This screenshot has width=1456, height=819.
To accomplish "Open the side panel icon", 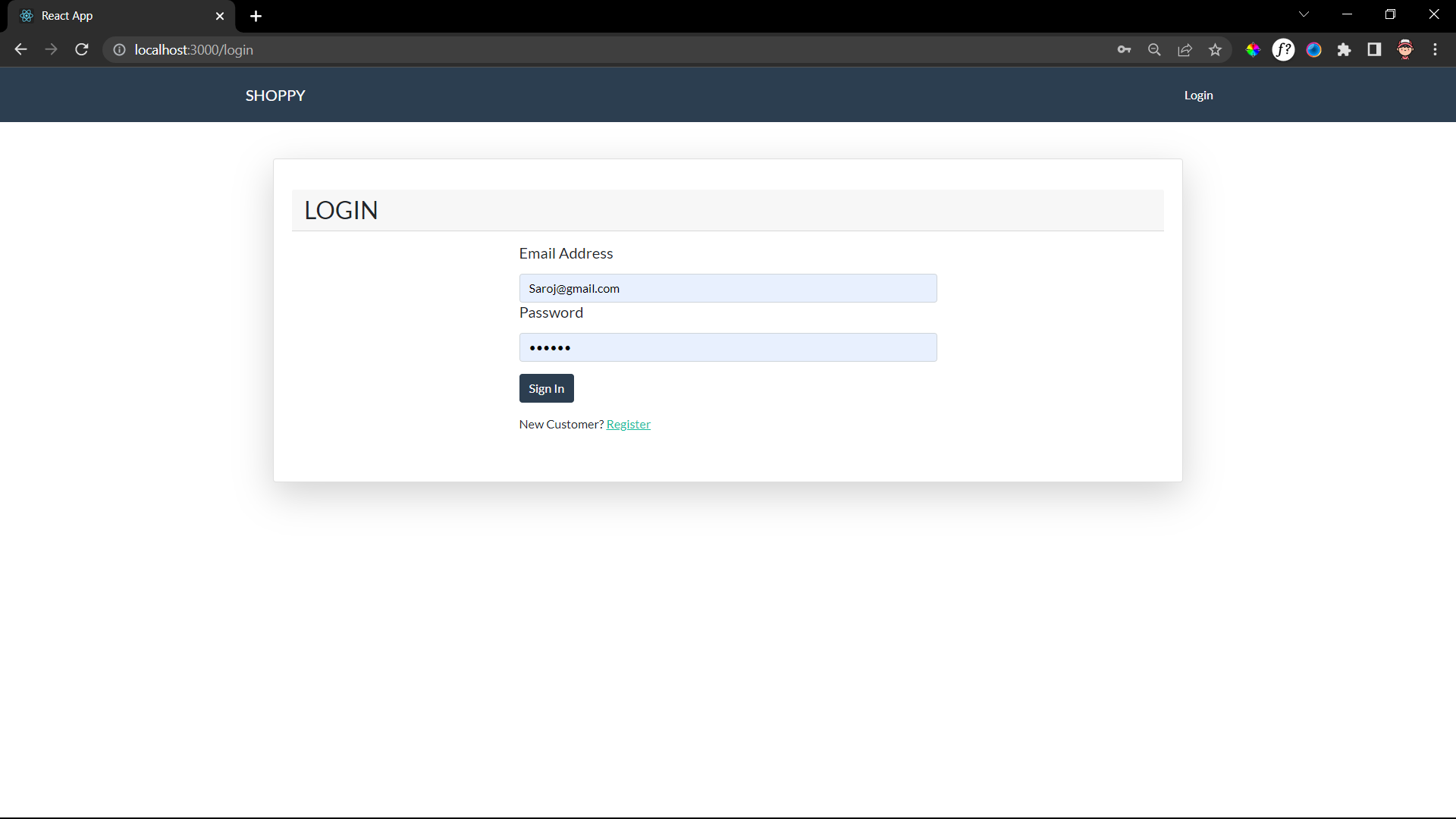I will (x=1374, y=49).
